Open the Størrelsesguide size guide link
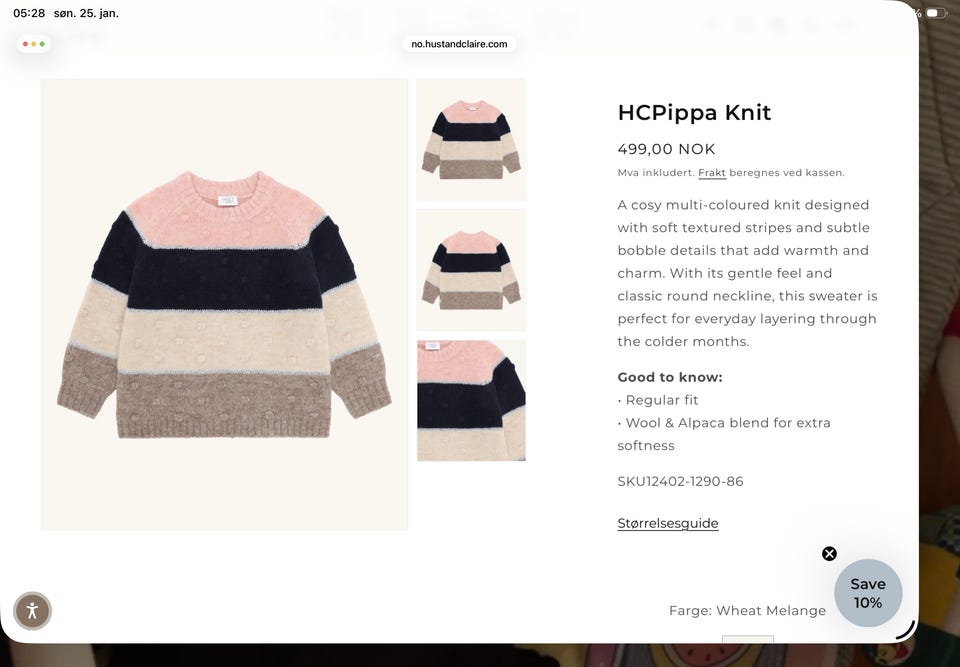This screenshot has width=960, height=667. click(x=667, y=523)
